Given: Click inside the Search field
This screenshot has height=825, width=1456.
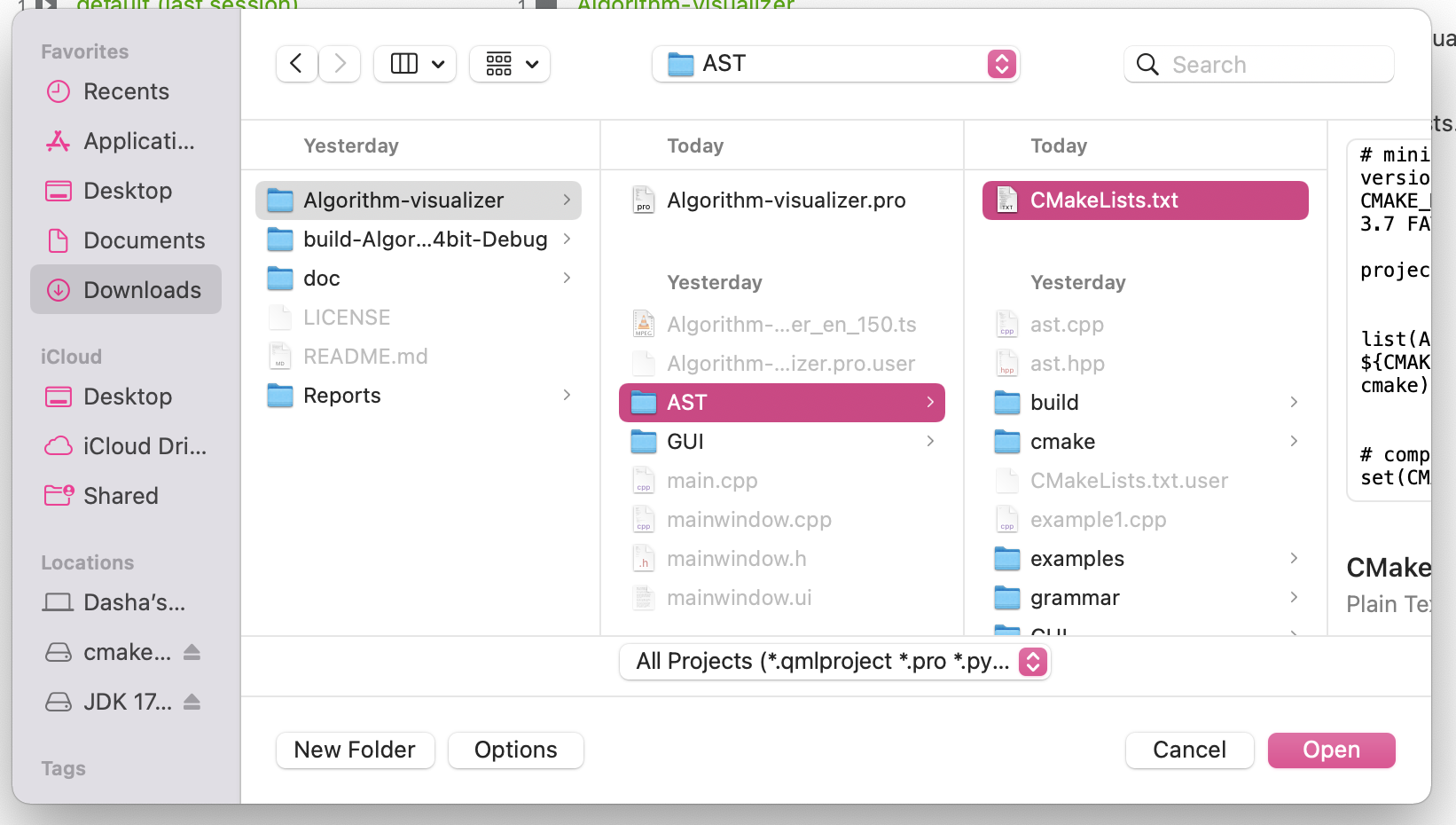Looking at the screenshot, I should click(x=1259, y=64).
